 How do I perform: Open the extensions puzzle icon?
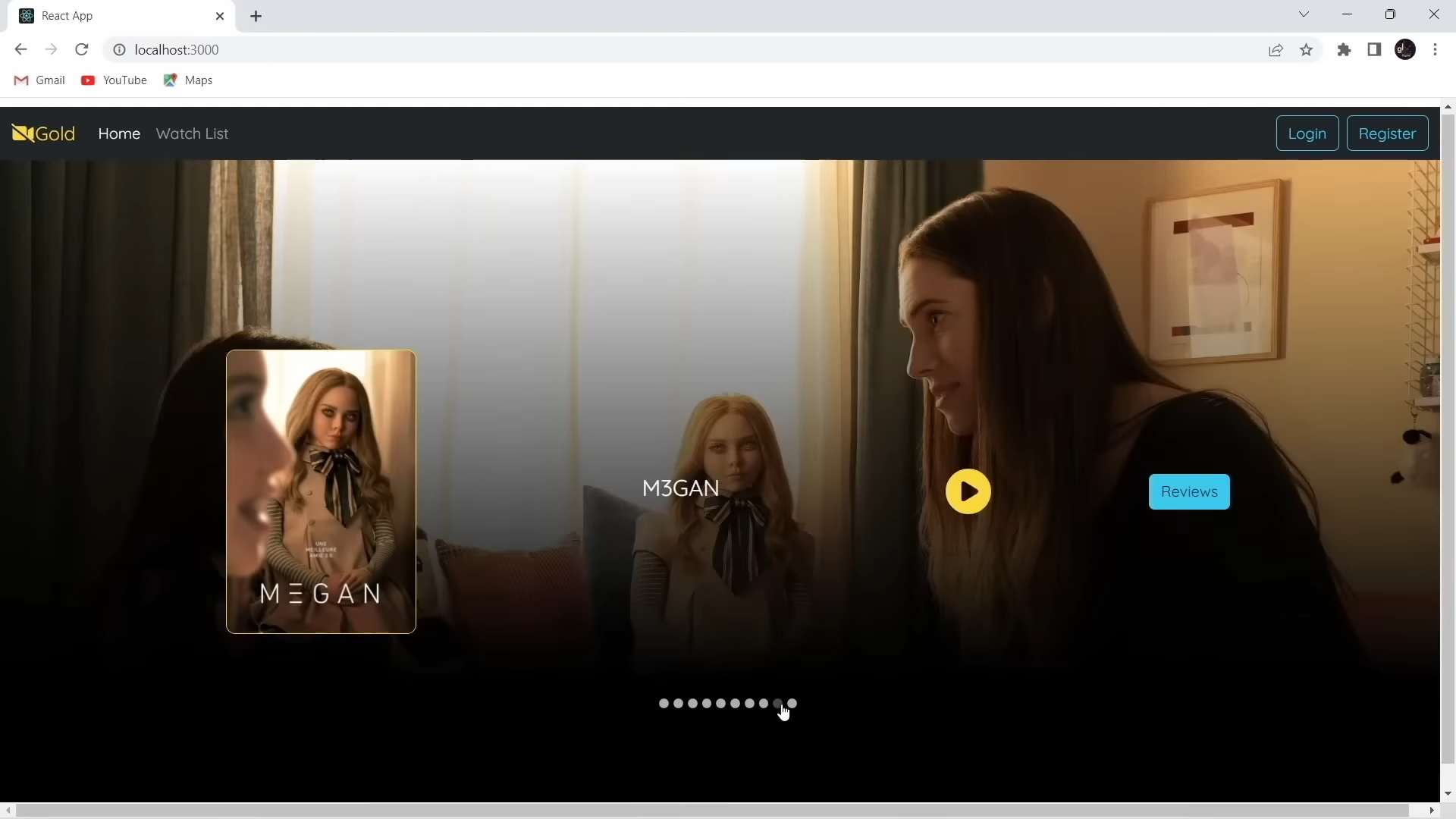[1344, 50]
